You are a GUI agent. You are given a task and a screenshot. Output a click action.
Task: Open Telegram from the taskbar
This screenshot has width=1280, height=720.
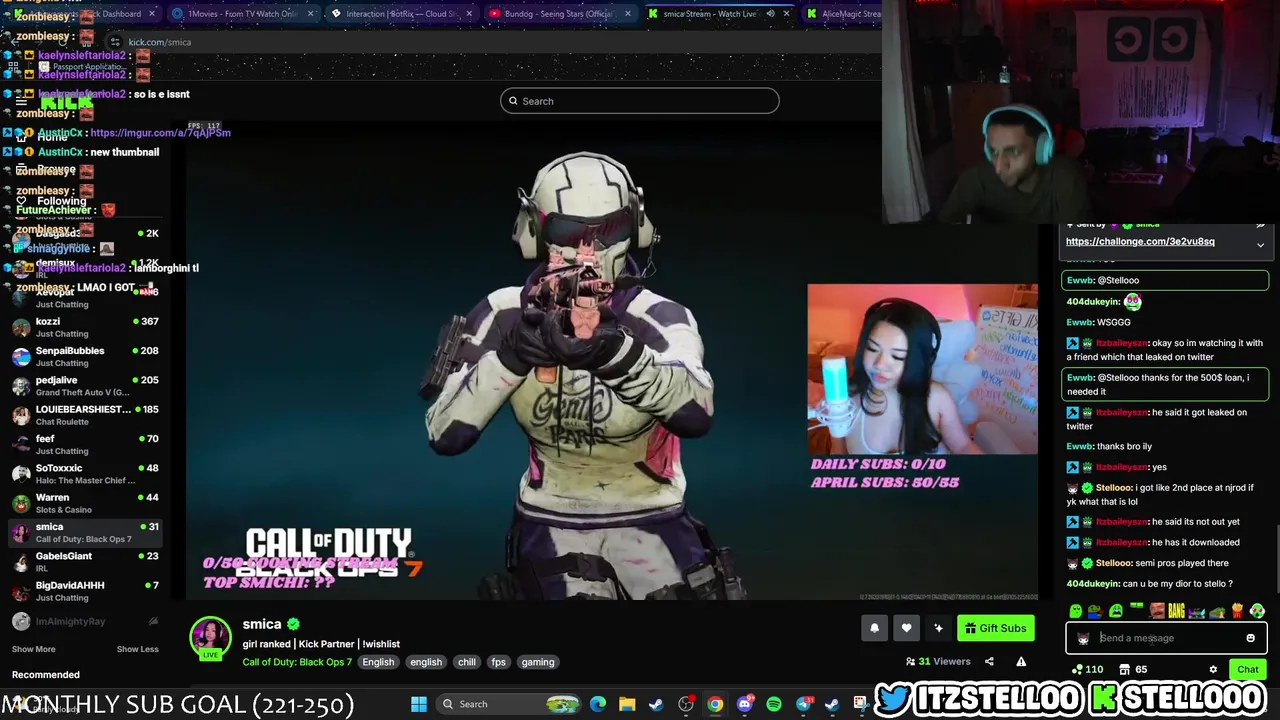click(803, 704)
